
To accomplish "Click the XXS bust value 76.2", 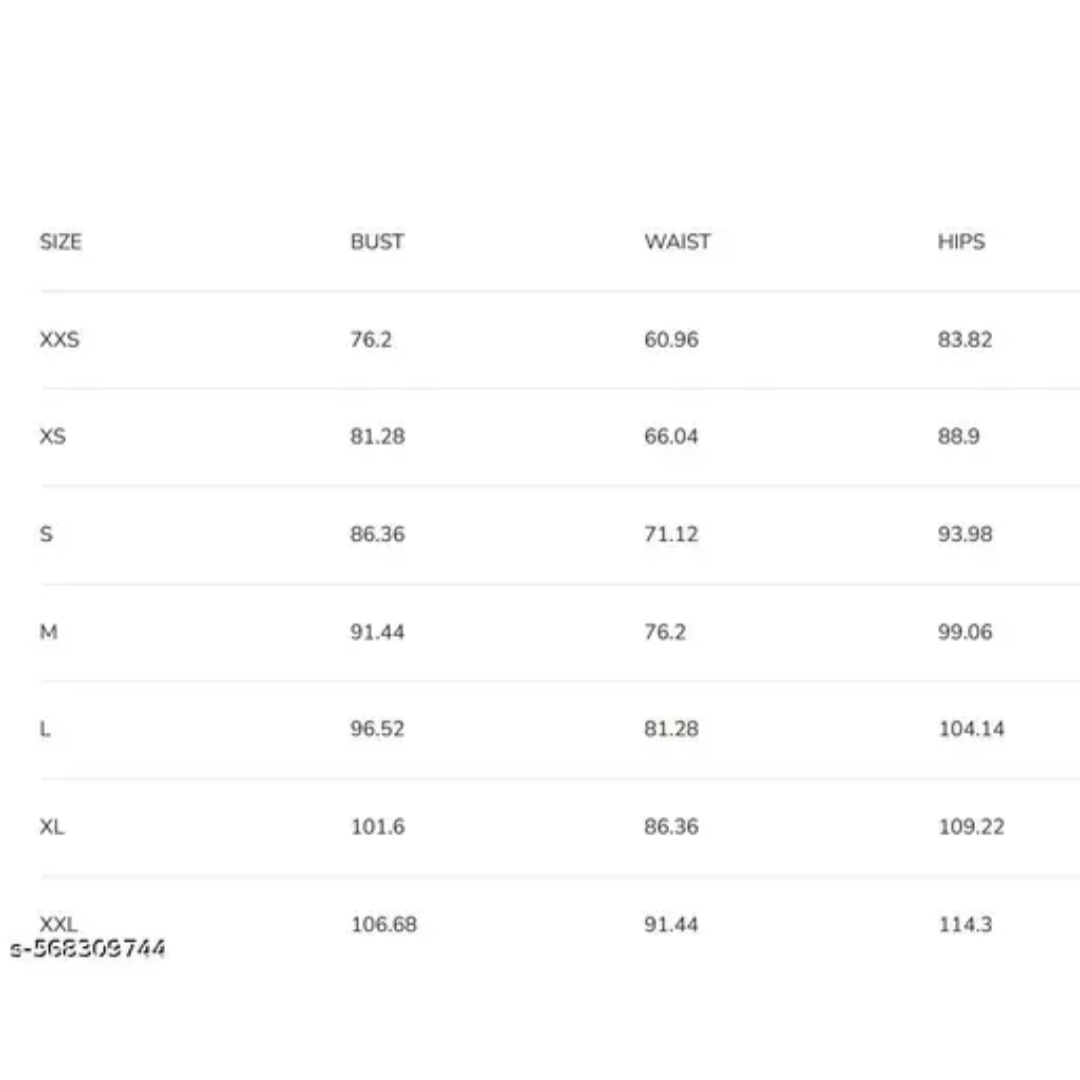I will (371, 340).
